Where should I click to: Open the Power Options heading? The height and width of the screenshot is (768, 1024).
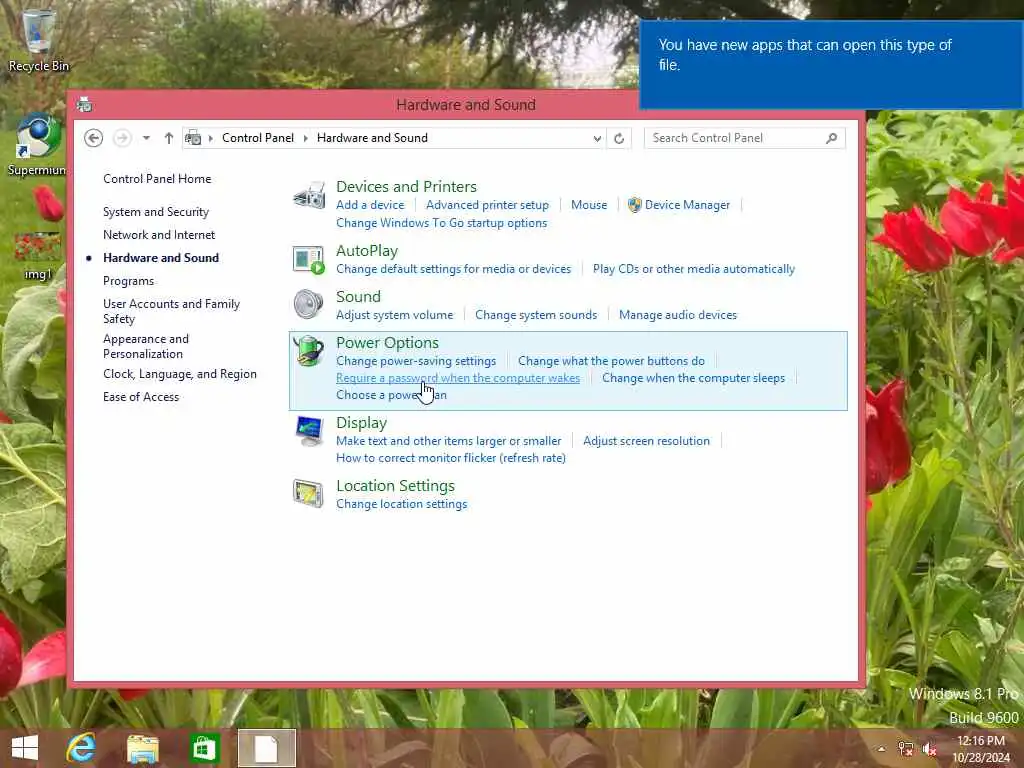387,342
